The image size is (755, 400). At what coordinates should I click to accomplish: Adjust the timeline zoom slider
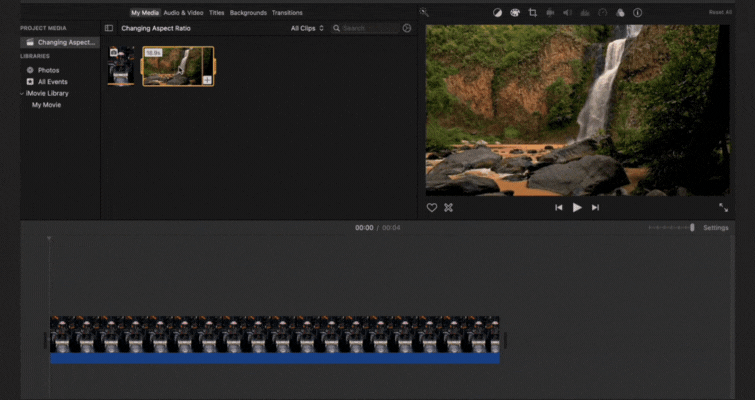pos(691,228)
